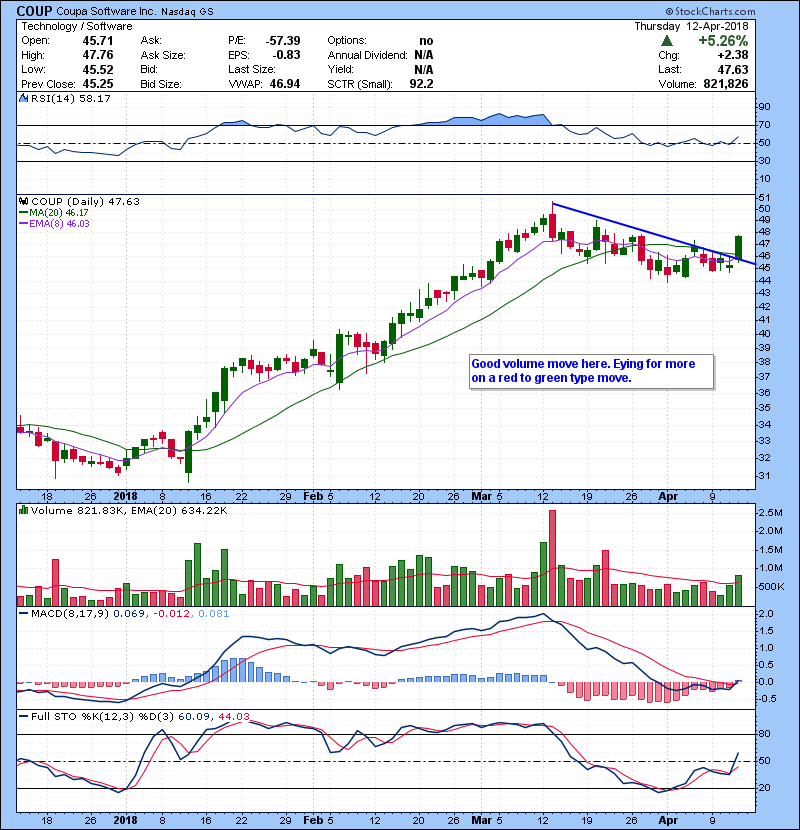
Task: Click the +5.26% percent change
Action: [x=723, y=41]
